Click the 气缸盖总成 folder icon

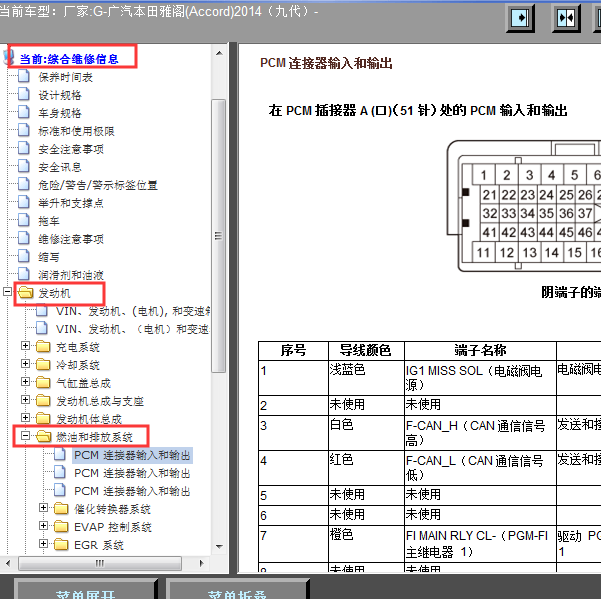(43, 382)
